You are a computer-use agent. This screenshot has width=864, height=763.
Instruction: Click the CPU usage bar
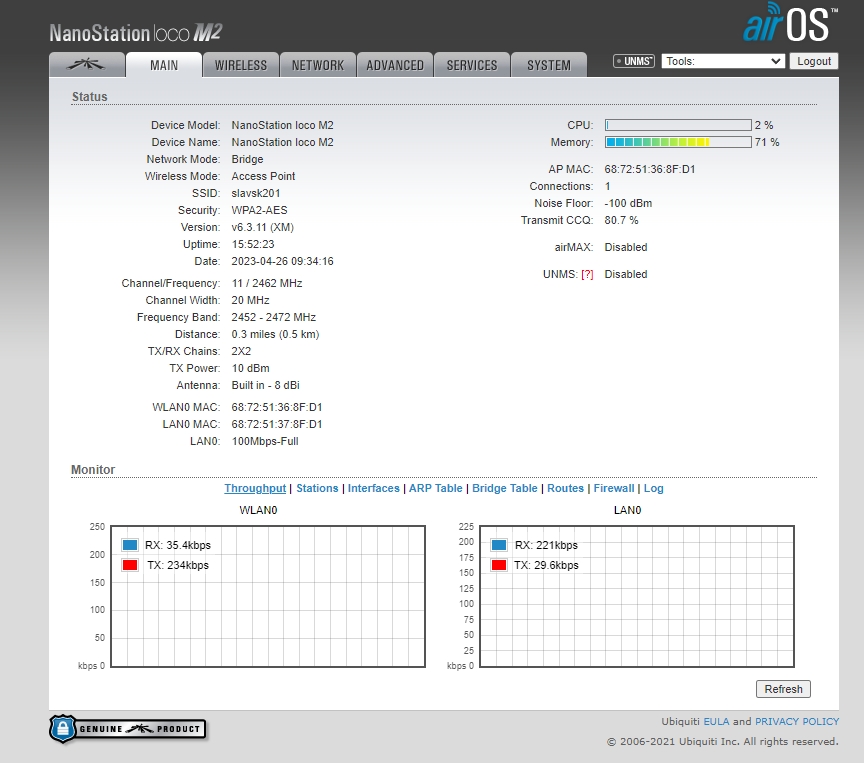[678, 125]
